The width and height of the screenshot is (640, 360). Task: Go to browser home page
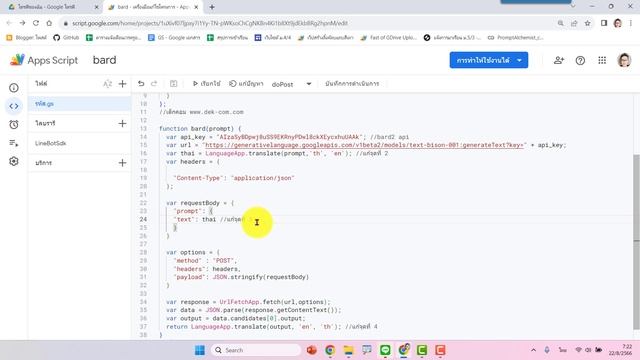coord(49,23)
